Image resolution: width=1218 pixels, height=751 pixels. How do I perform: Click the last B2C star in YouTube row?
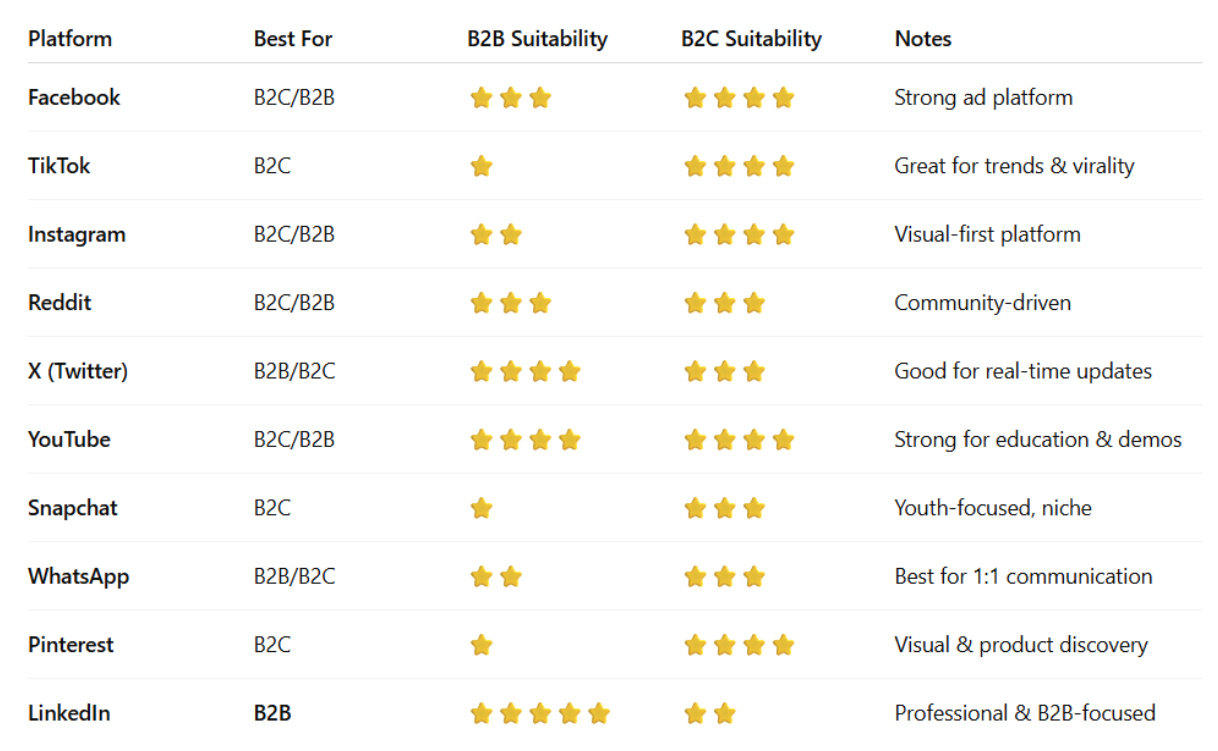(x=784, y=440)
